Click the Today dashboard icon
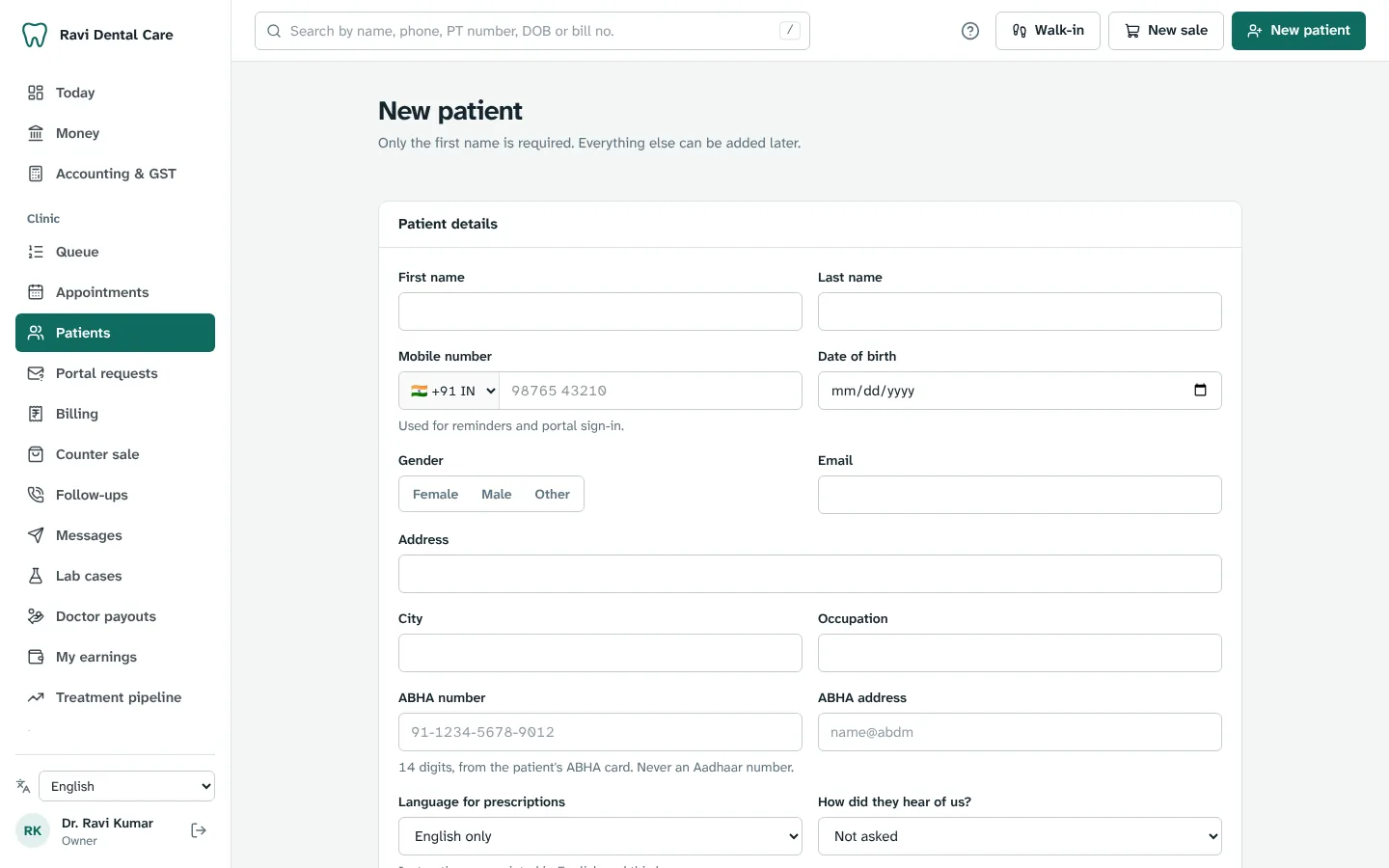 pos(36,93)
